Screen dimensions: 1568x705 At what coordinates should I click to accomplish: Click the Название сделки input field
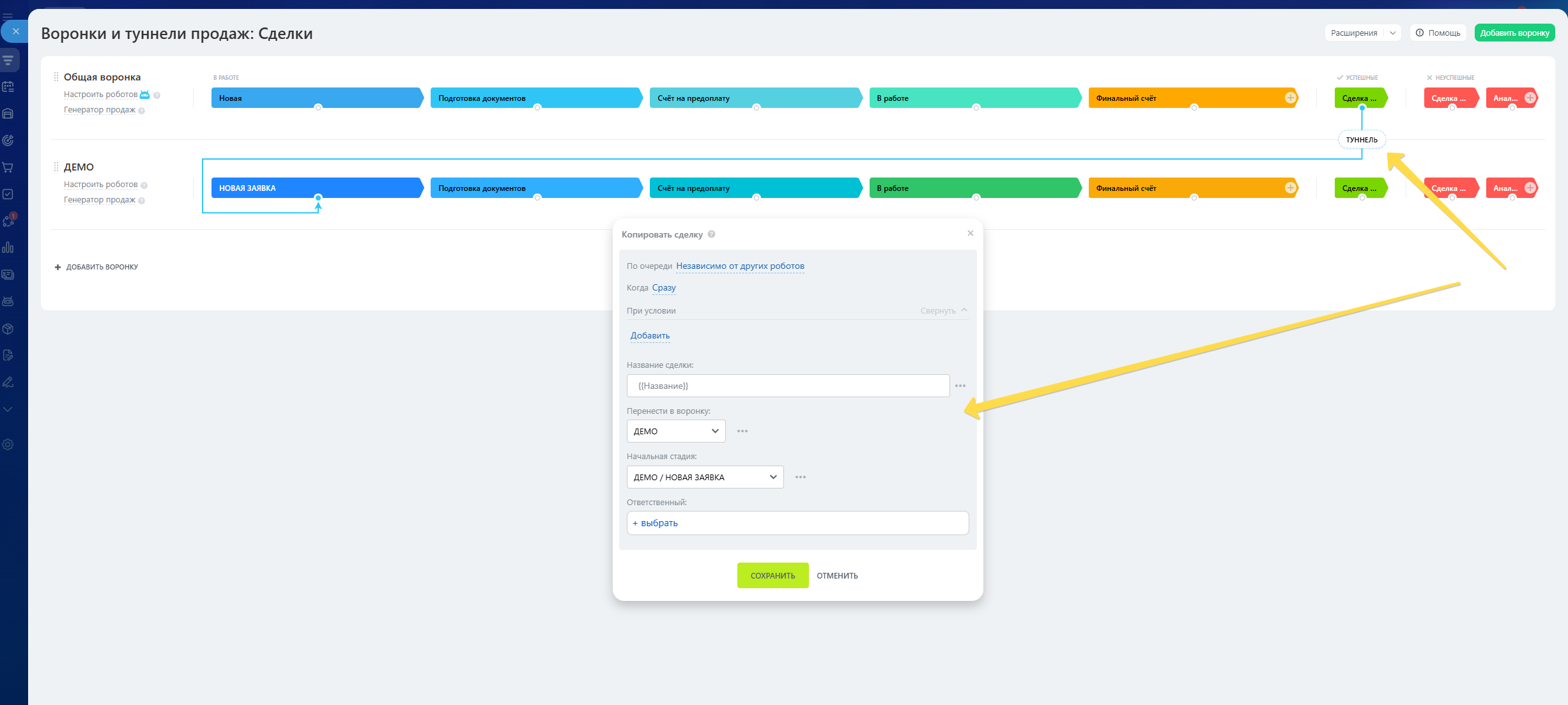(x=788, y=386)
